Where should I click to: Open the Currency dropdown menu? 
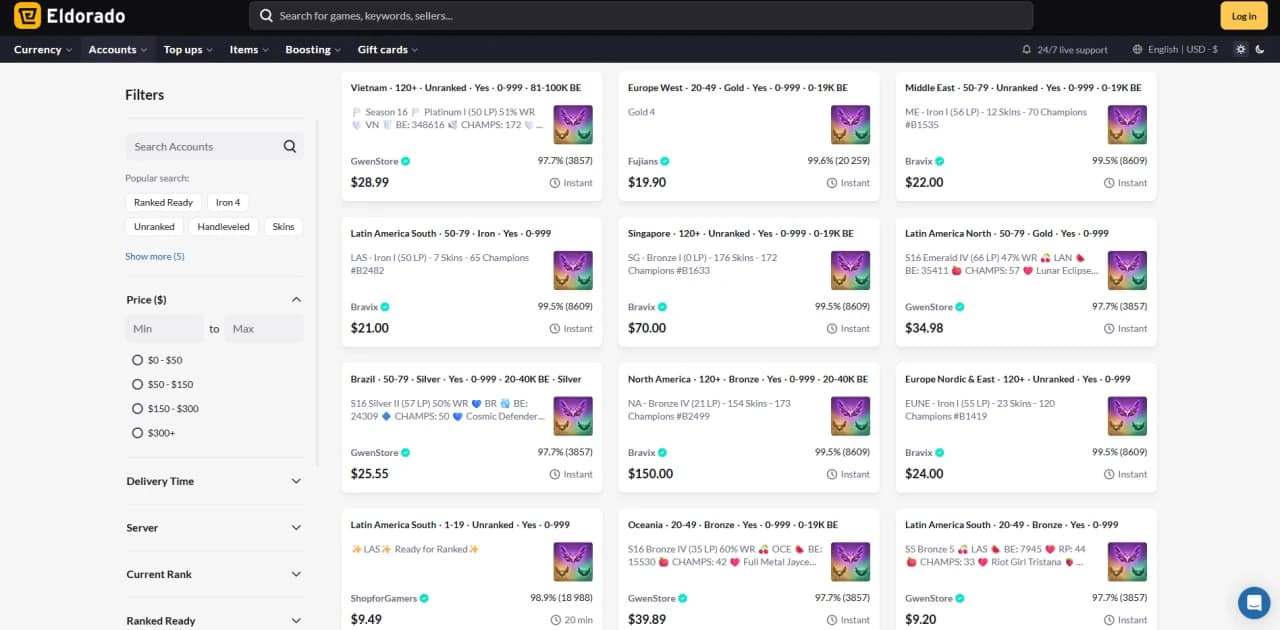tap(43, 49)
